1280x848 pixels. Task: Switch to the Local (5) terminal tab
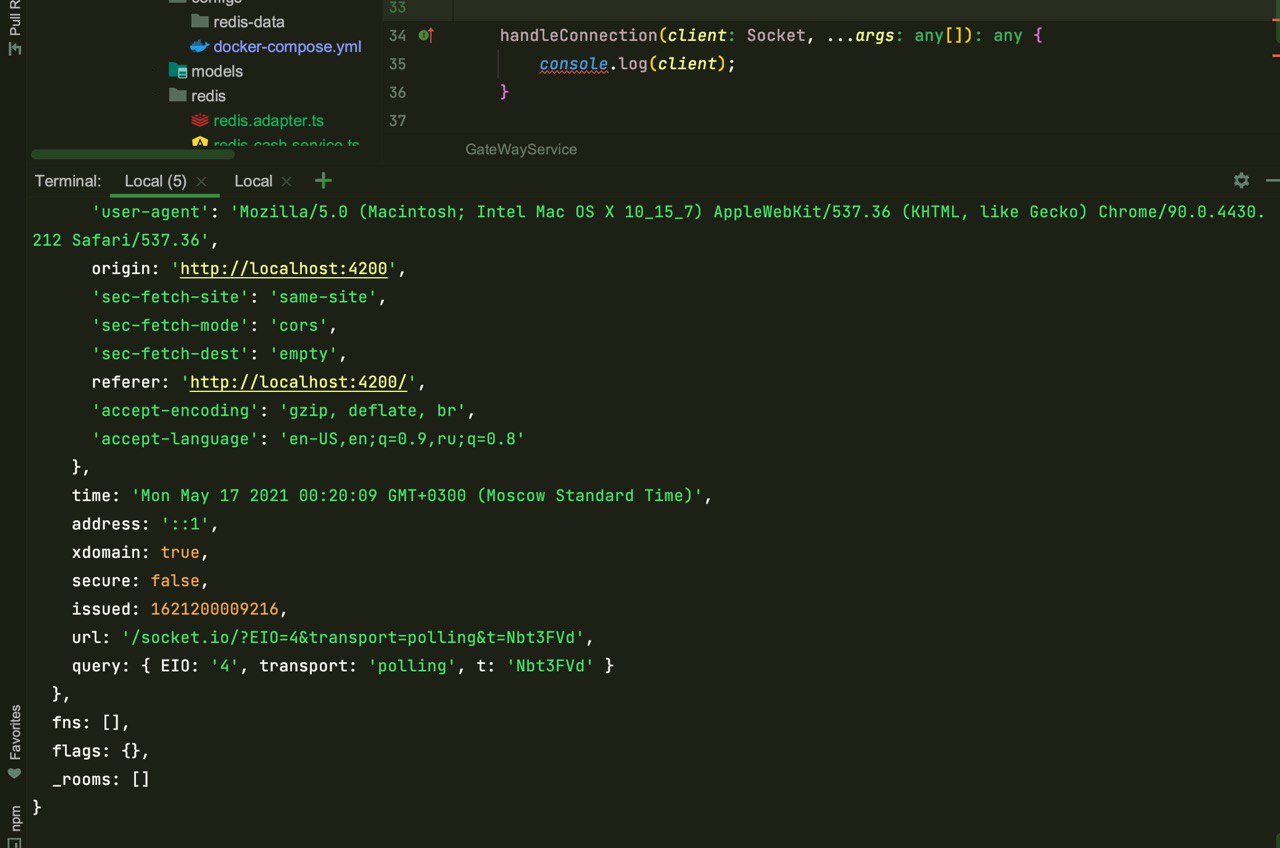click(155, 181)
